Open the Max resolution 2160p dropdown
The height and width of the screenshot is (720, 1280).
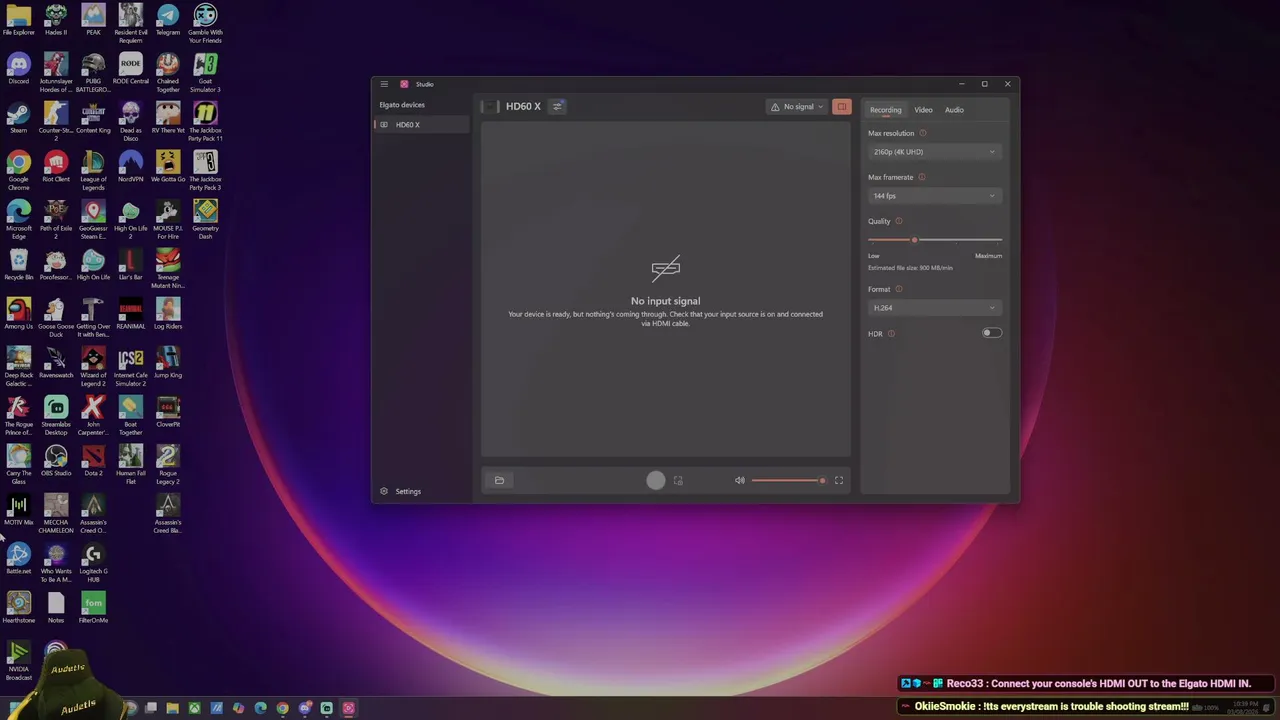point(934,152)
